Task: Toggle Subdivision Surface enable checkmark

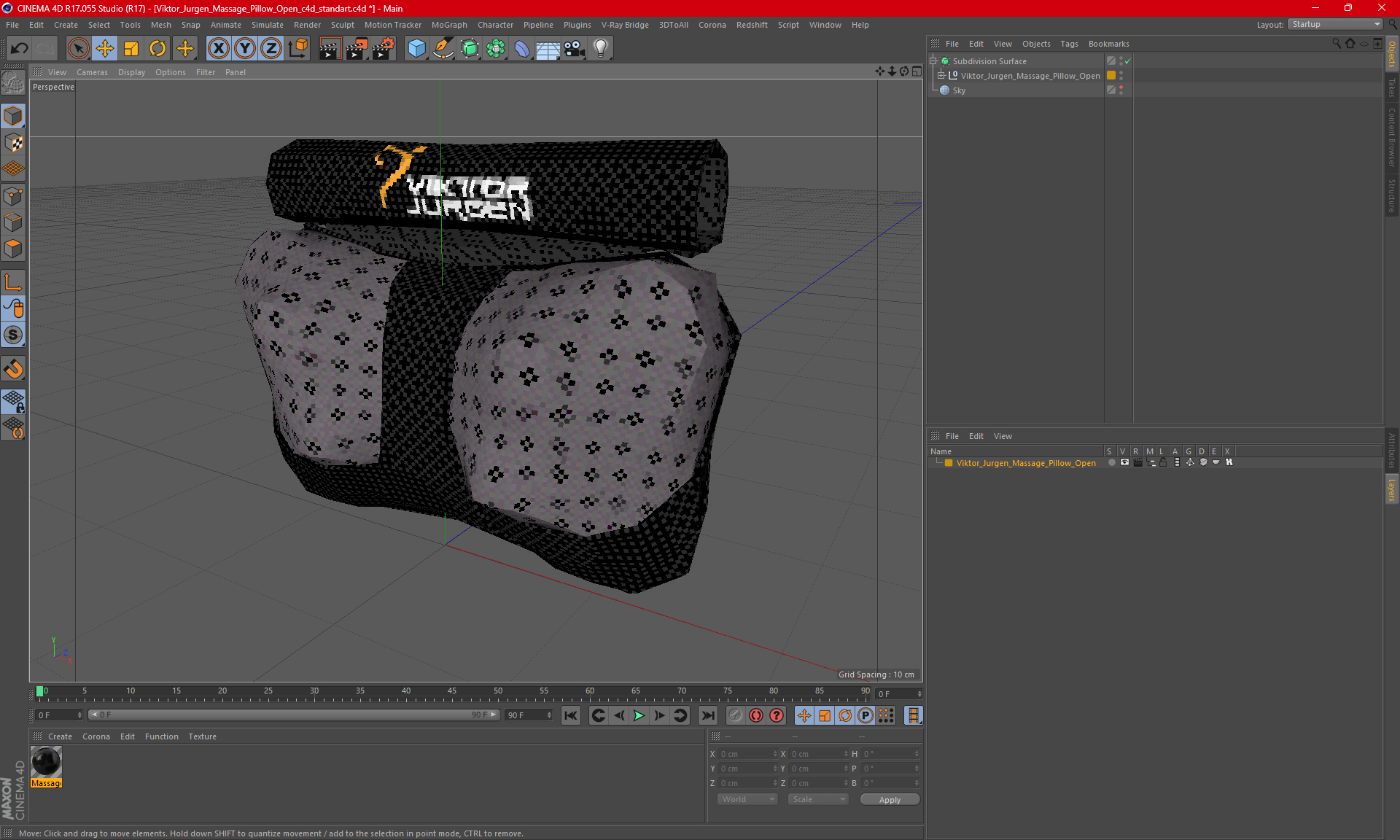Action: coord(1128,61)
